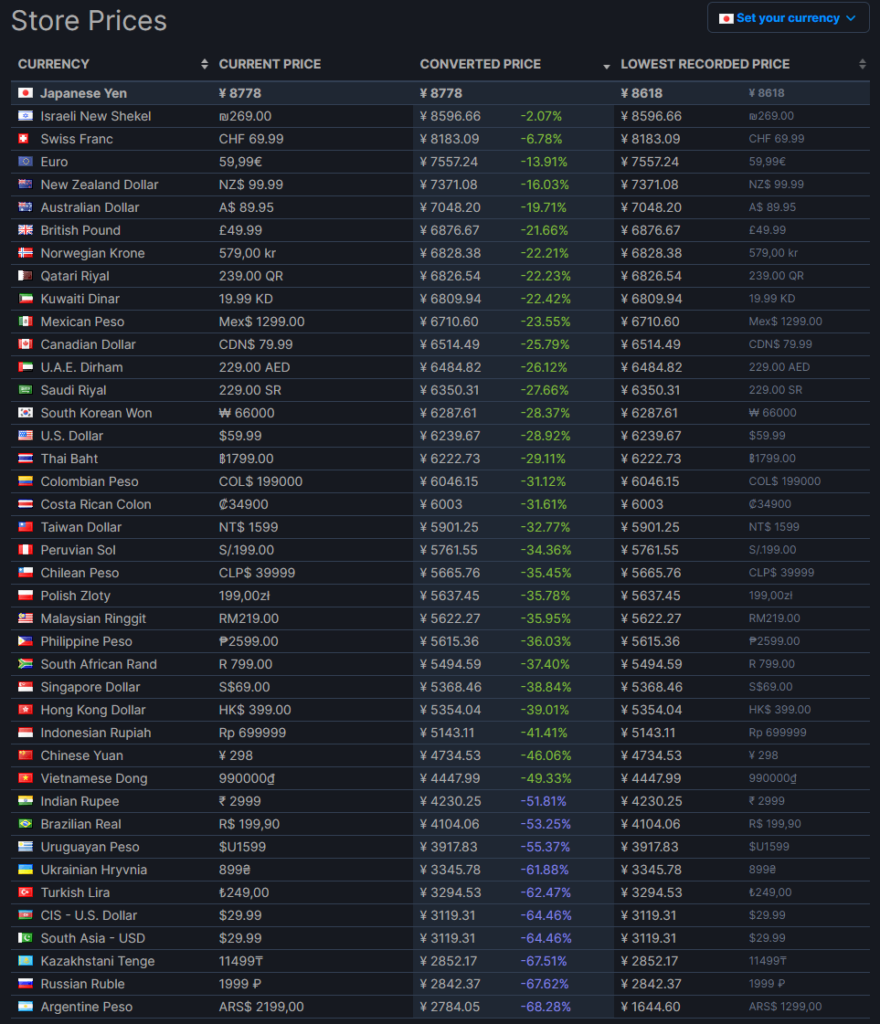Image resolution: width=880 pixels, height=1024 pixels.
Task: Click the Argentine flag beside Argentine Peso
Action: pyautogui.click(x=26, y=1006)
